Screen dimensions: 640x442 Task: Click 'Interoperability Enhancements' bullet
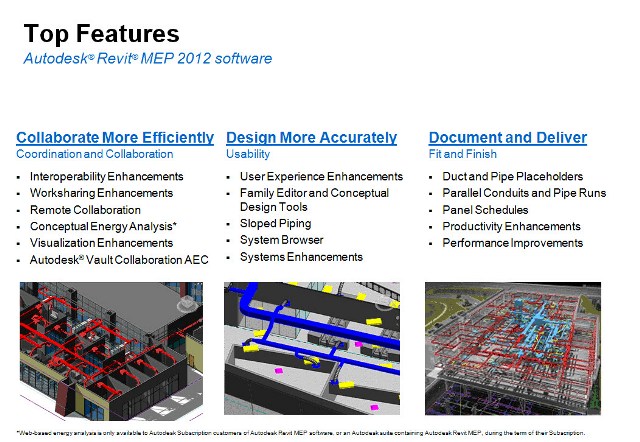(107, 176)
